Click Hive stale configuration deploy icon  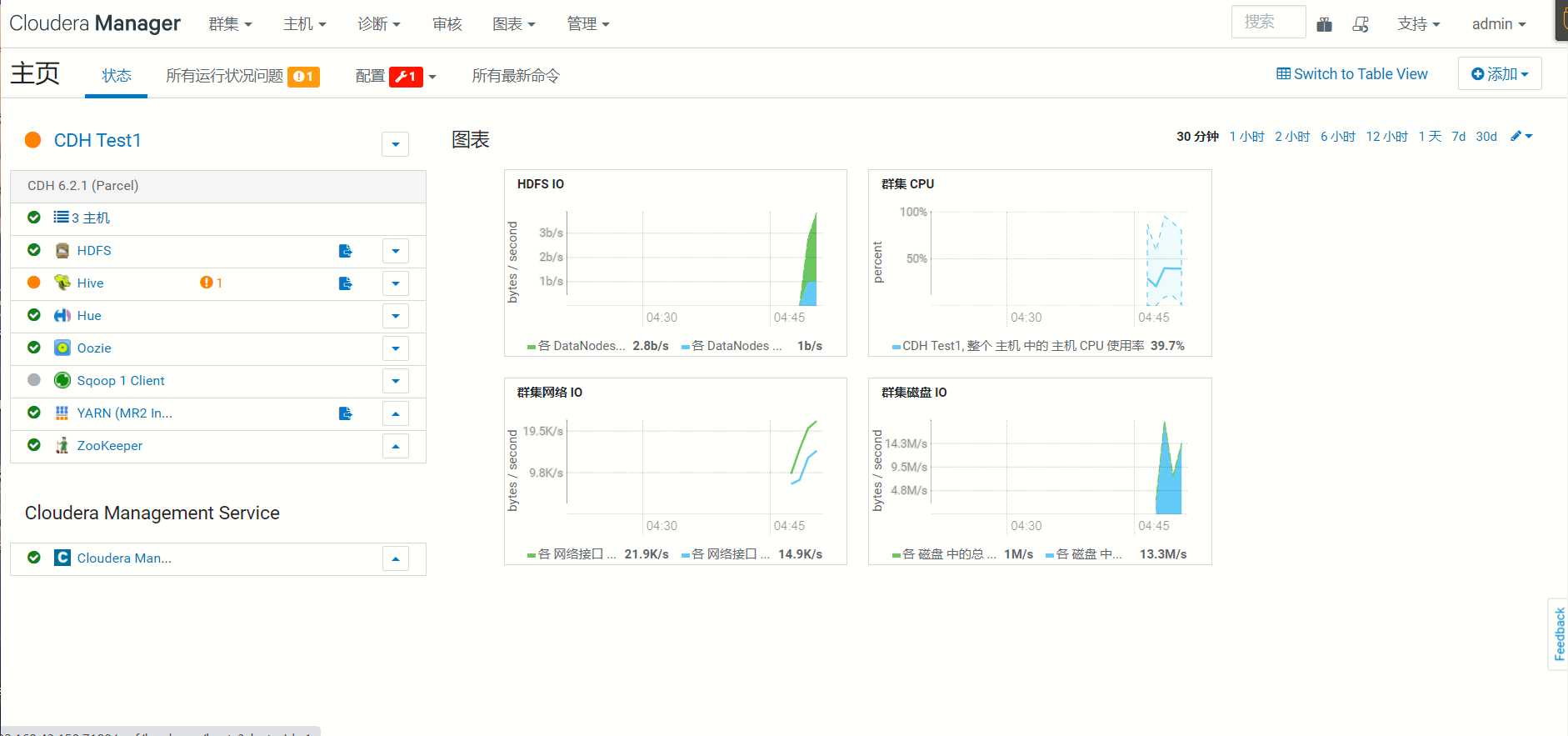[346, 283]
